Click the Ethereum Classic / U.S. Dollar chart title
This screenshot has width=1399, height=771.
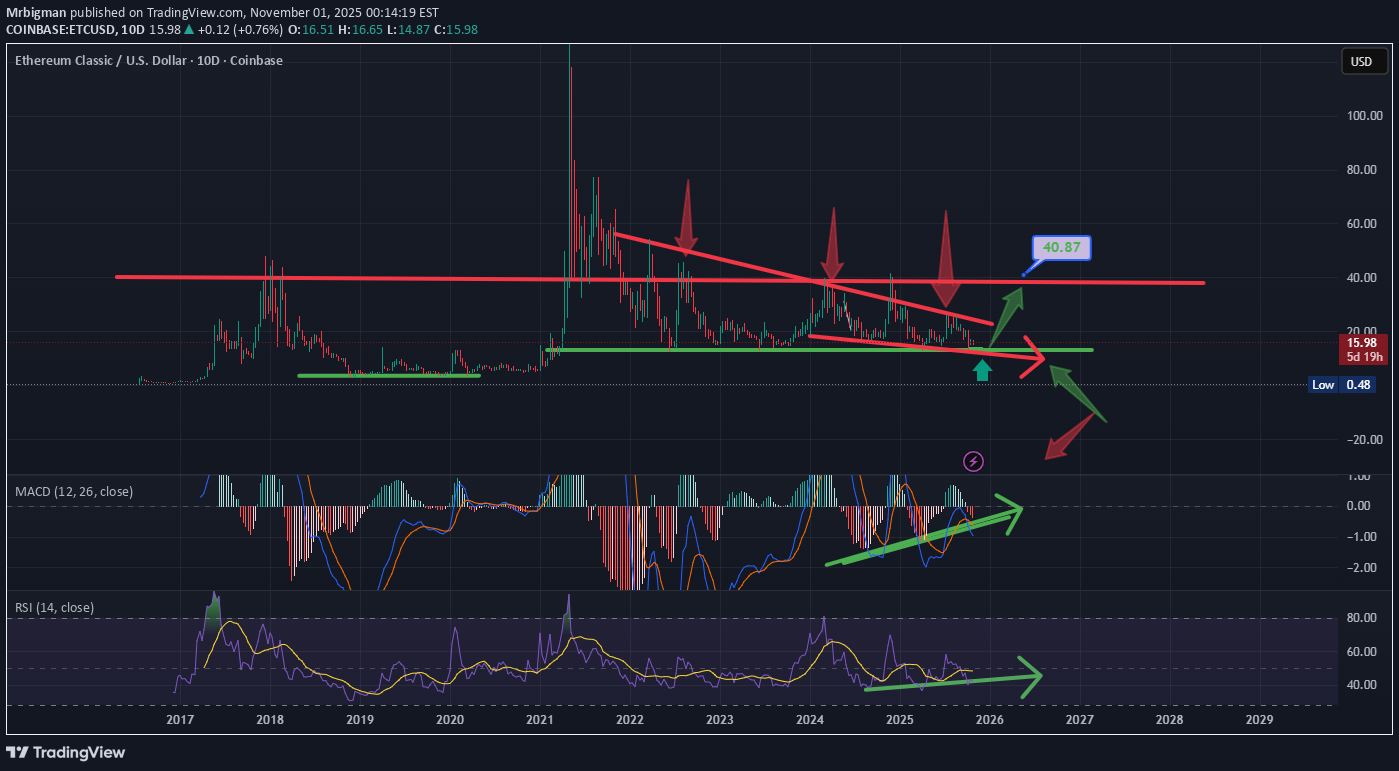(148, 61)
